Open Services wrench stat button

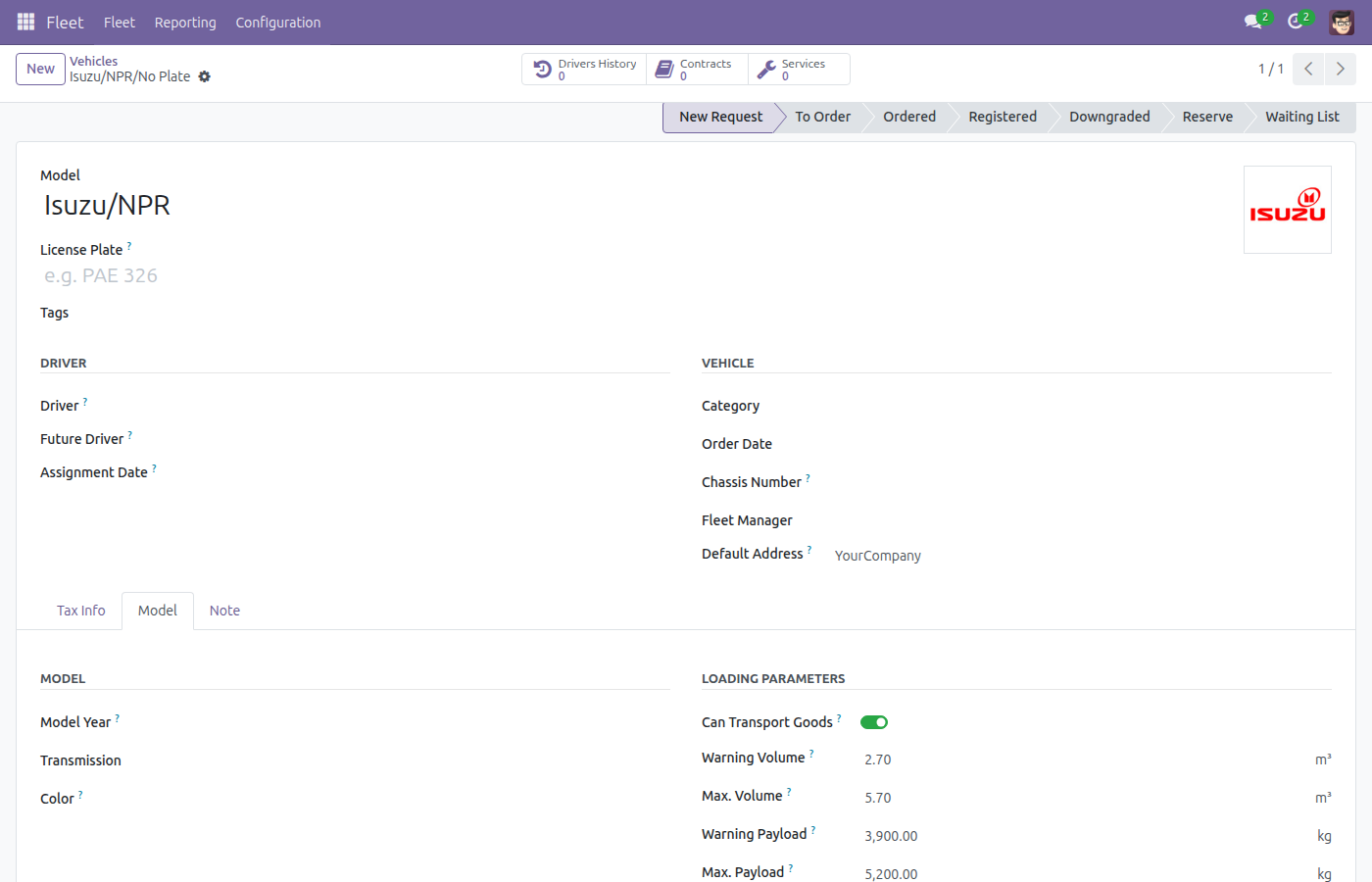(799, 70)
